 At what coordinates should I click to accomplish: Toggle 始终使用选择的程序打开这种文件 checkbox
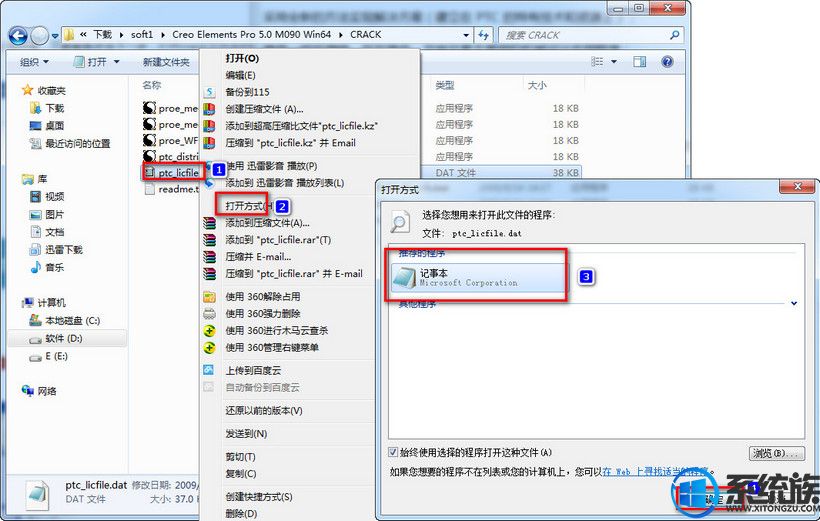(393, 452)
